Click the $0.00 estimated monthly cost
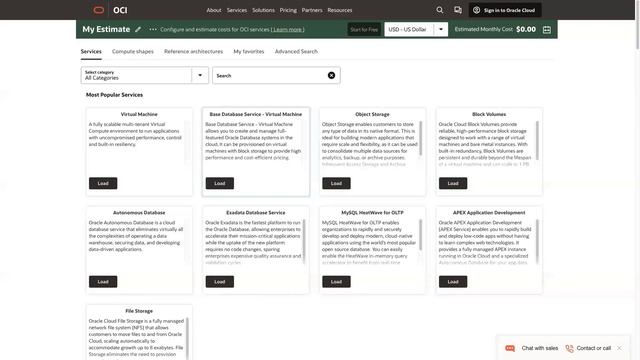The height and width of the screenshot is (360, 640). coord(526,29)
